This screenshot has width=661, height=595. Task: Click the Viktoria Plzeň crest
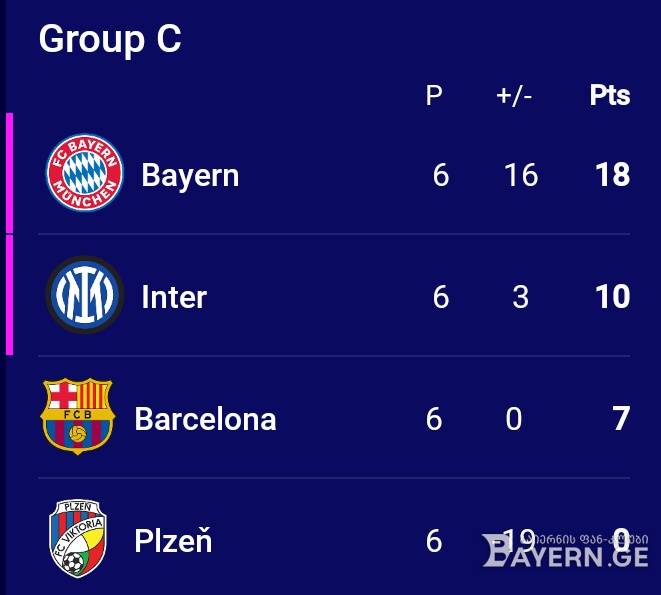78,538
